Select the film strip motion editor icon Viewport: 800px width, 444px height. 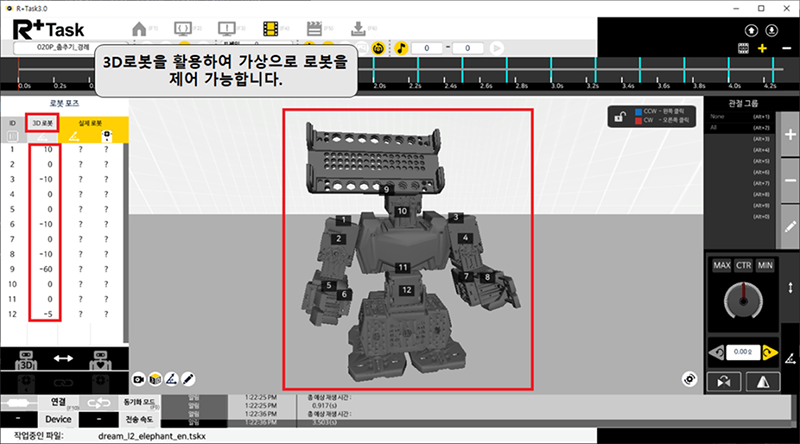pos(271,28)
